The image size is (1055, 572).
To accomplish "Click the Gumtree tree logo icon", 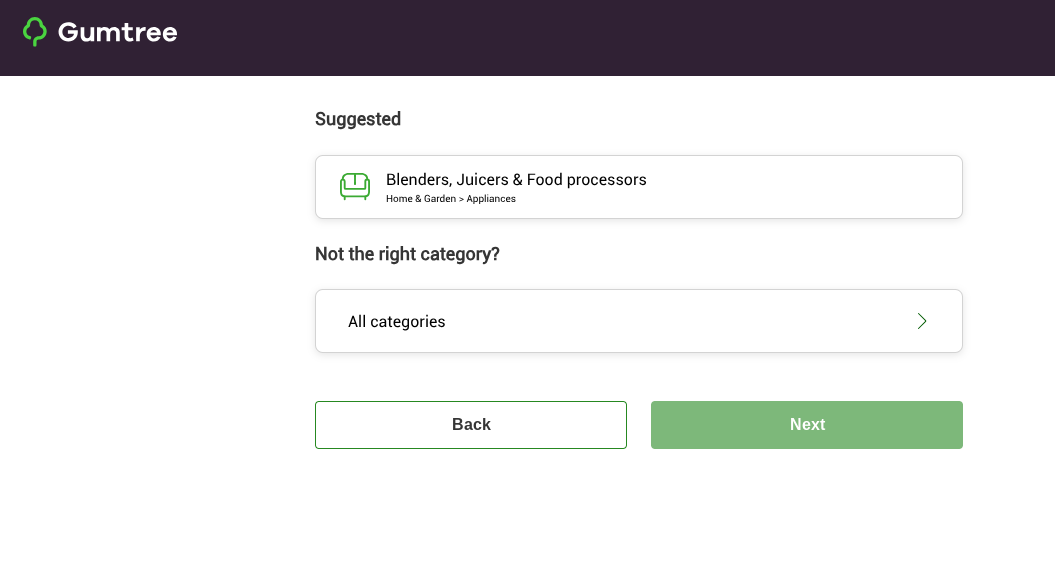I will [x=35, y=32].
